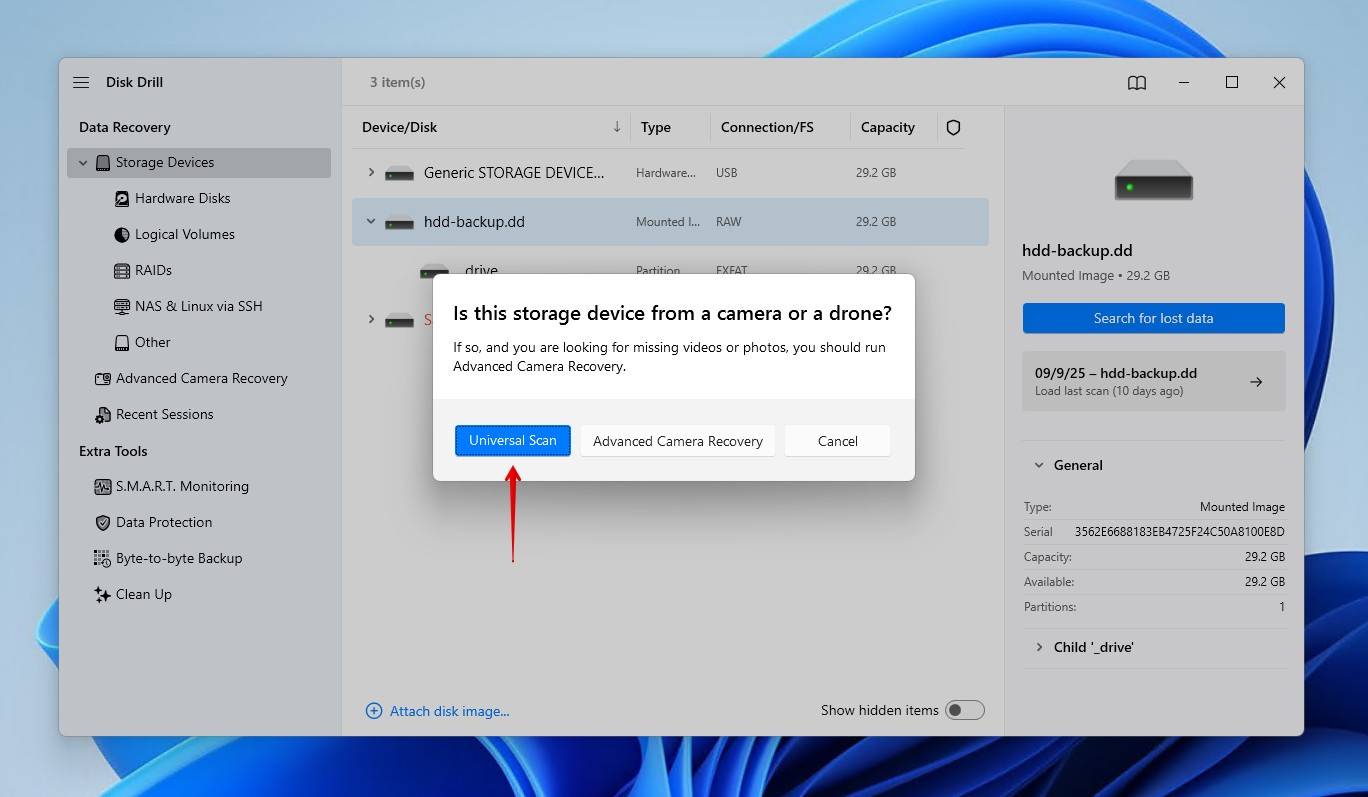Click the Universal Scan button

[x=512, y=441]
